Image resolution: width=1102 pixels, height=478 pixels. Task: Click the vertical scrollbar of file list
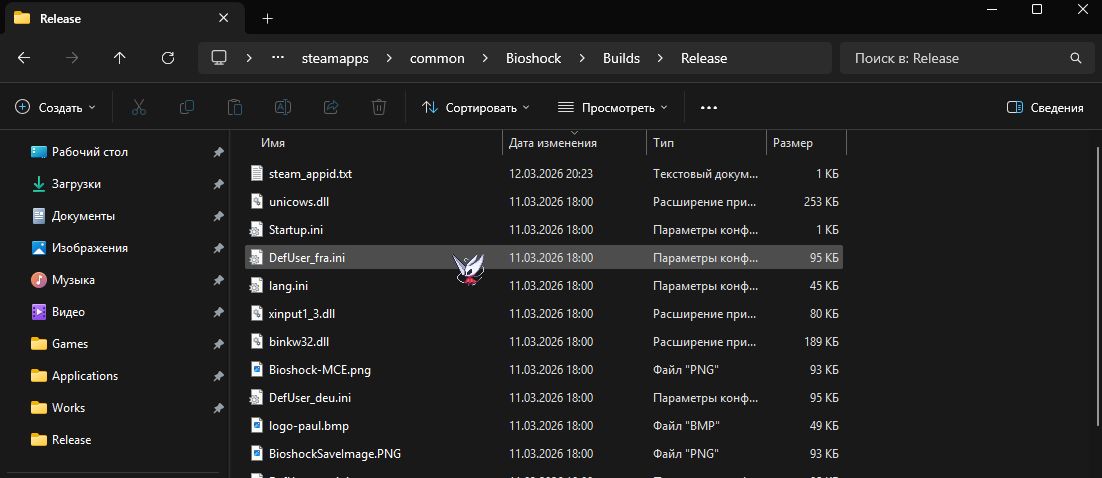click(x=1098, y=285)
